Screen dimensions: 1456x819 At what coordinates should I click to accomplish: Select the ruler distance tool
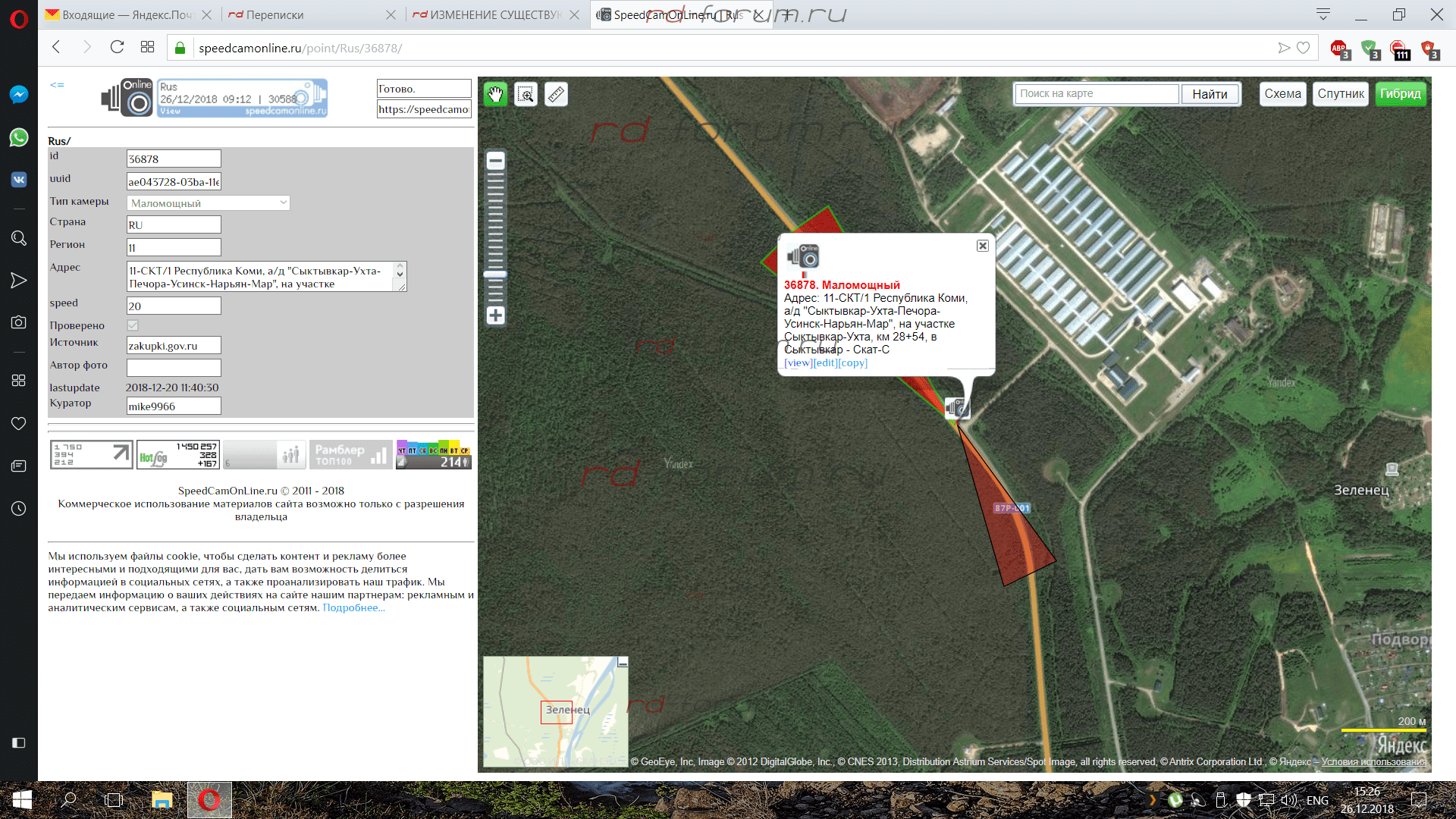point(556,94)
